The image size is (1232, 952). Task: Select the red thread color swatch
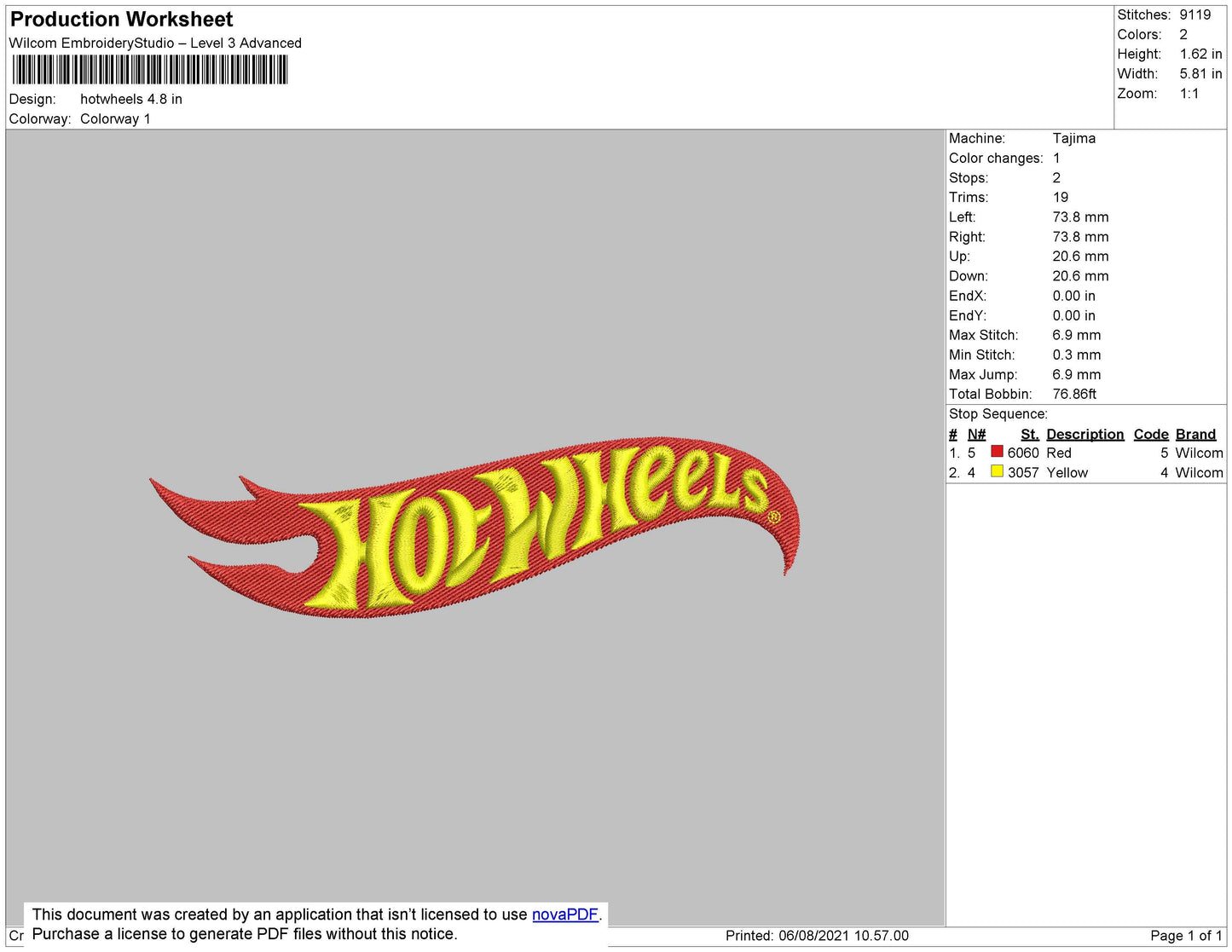click(997, 452)
